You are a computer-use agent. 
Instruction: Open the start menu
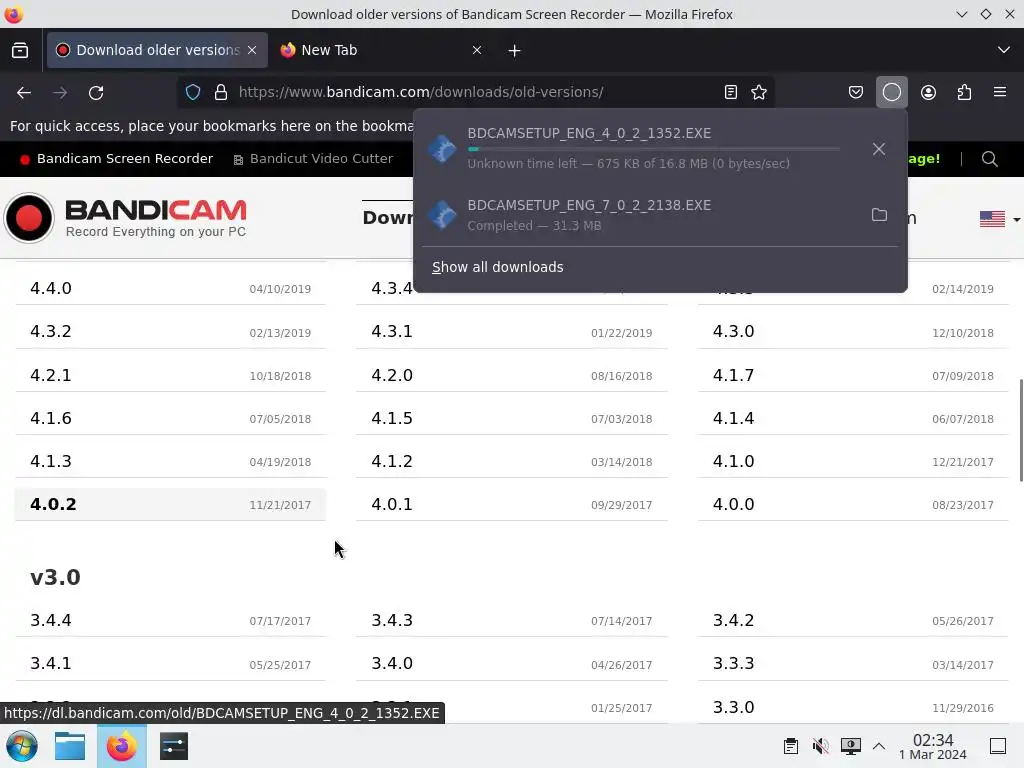tap(22, 746)
